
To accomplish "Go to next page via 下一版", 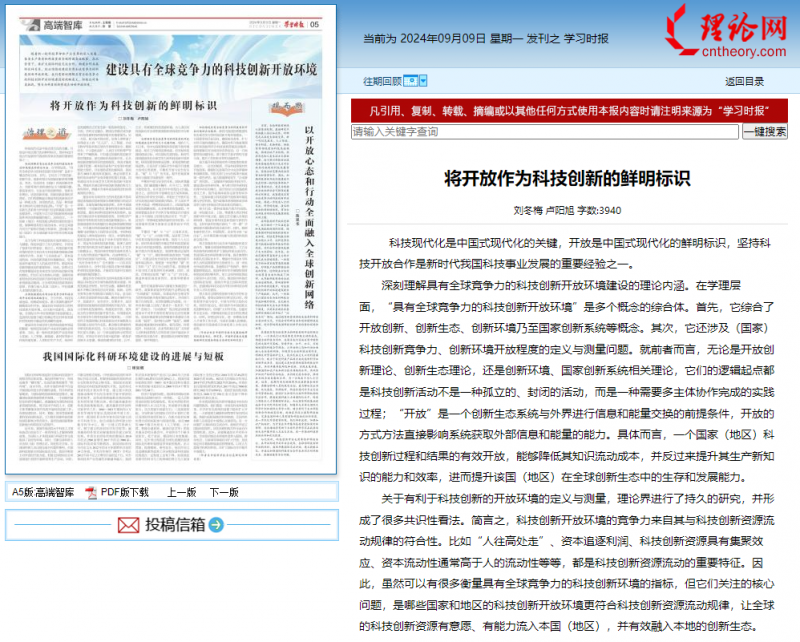I will (x=223, y=493).
